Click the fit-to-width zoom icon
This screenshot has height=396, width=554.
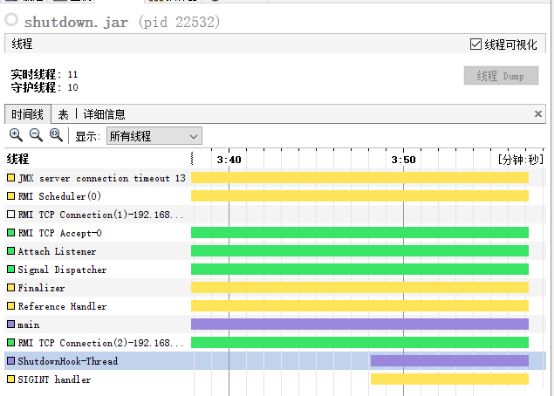click(x=56, y=136)
